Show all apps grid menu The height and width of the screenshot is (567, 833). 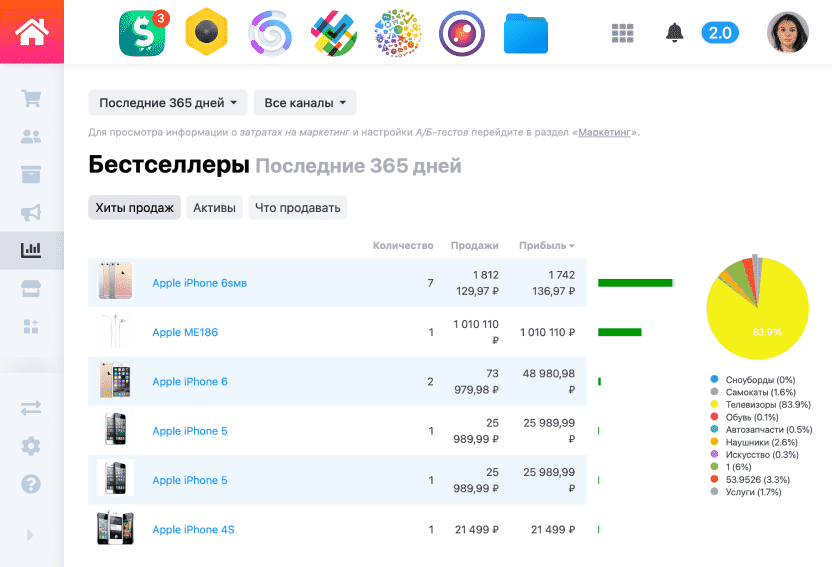[623, 33]
